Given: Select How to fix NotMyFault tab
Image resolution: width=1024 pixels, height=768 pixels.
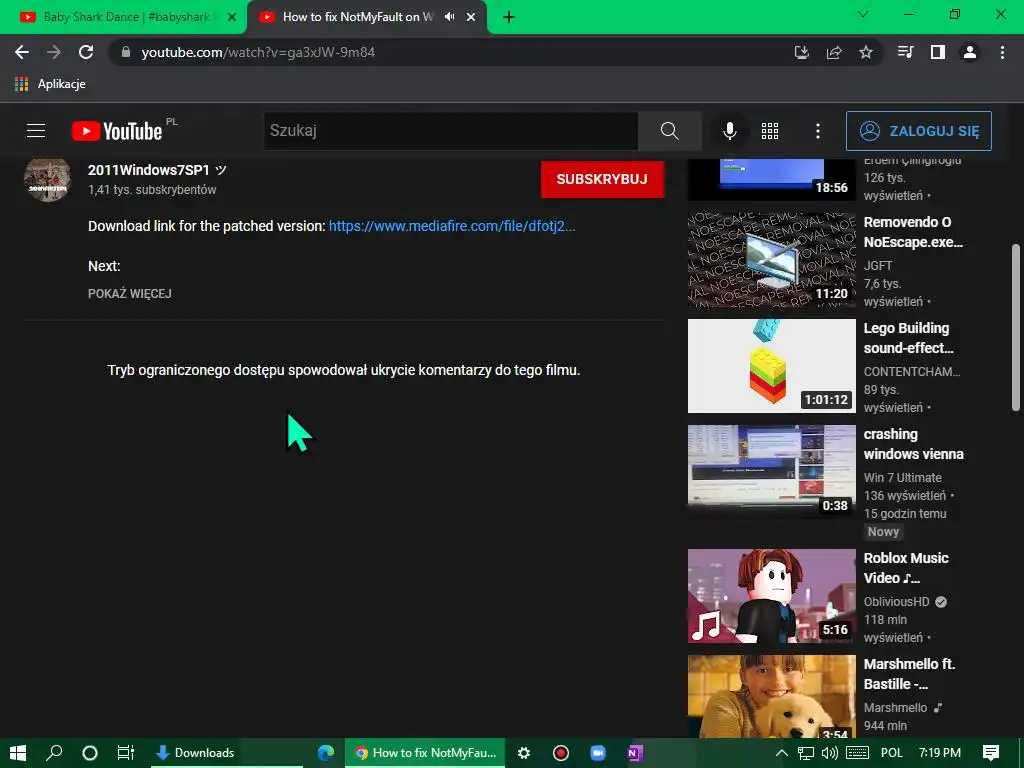Looking at the screenshot, I should (357, 17).
